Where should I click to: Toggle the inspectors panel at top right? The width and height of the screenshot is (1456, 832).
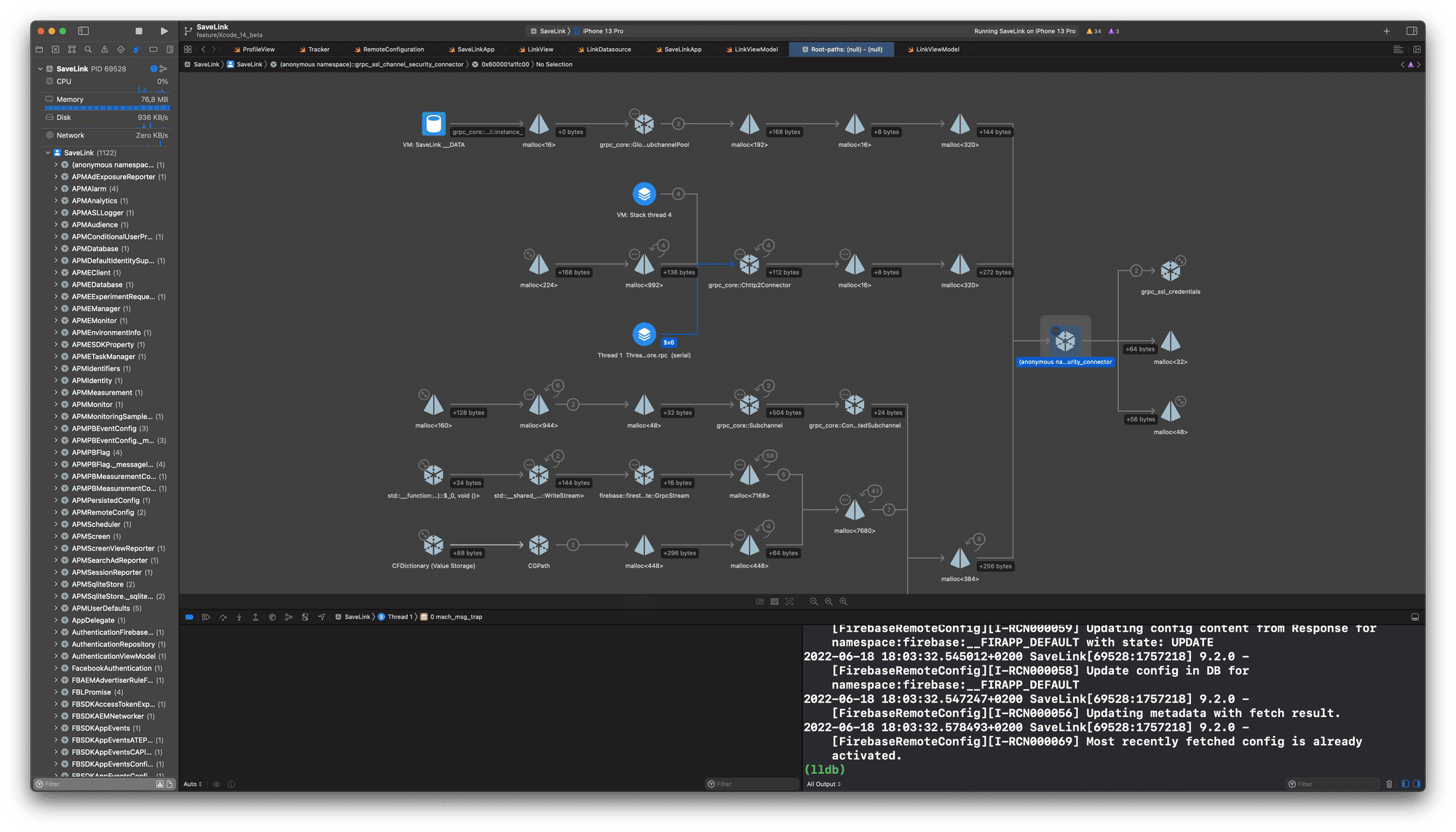pos(1412,31)
